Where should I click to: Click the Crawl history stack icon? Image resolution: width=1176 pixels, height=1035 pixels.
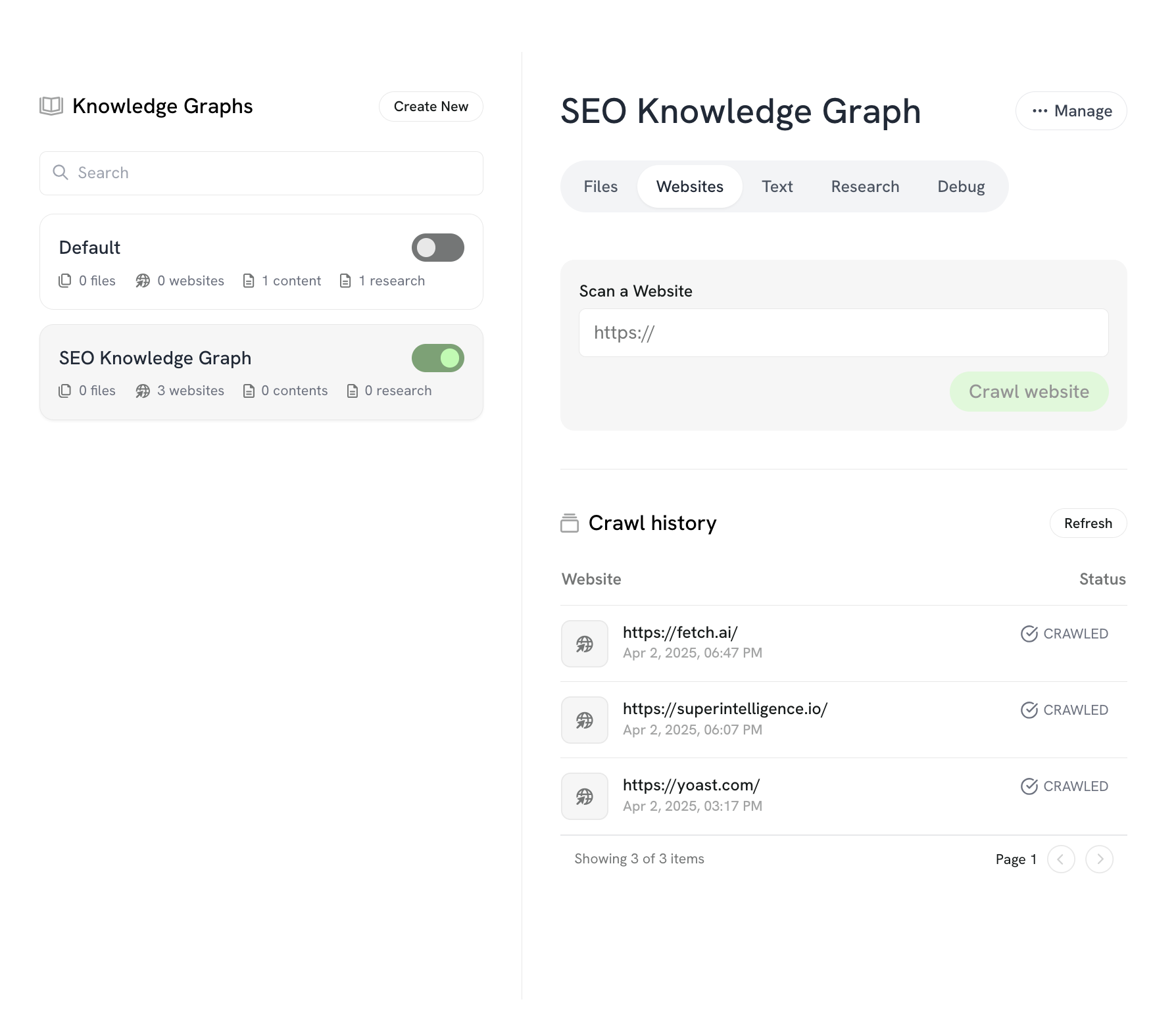coord(570,523)
